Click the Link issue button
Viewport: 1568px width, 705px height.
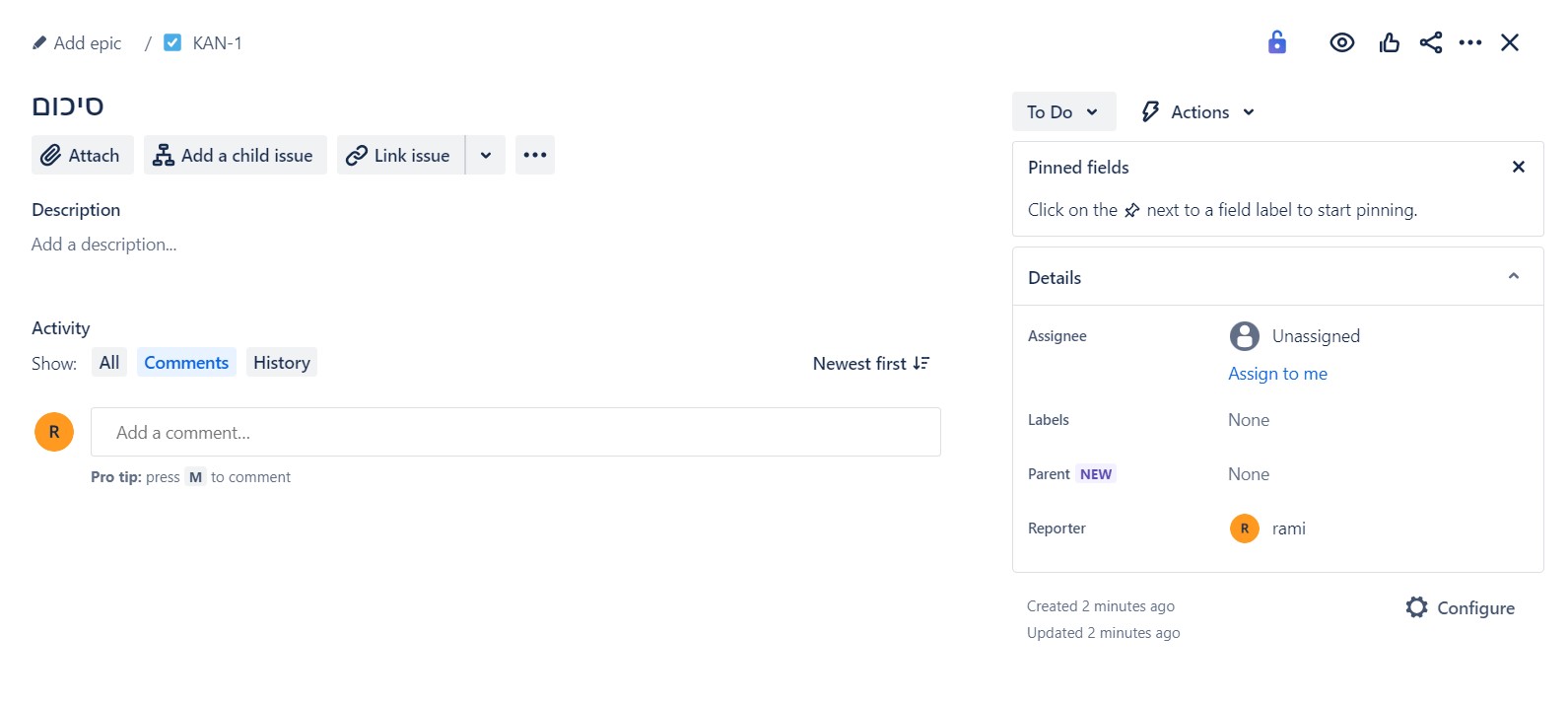point(400,156)
